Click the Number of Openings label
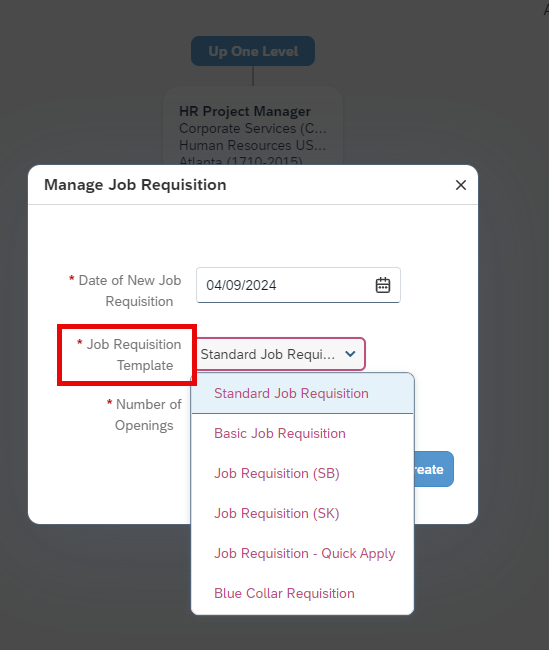 [x=144, y=415]
